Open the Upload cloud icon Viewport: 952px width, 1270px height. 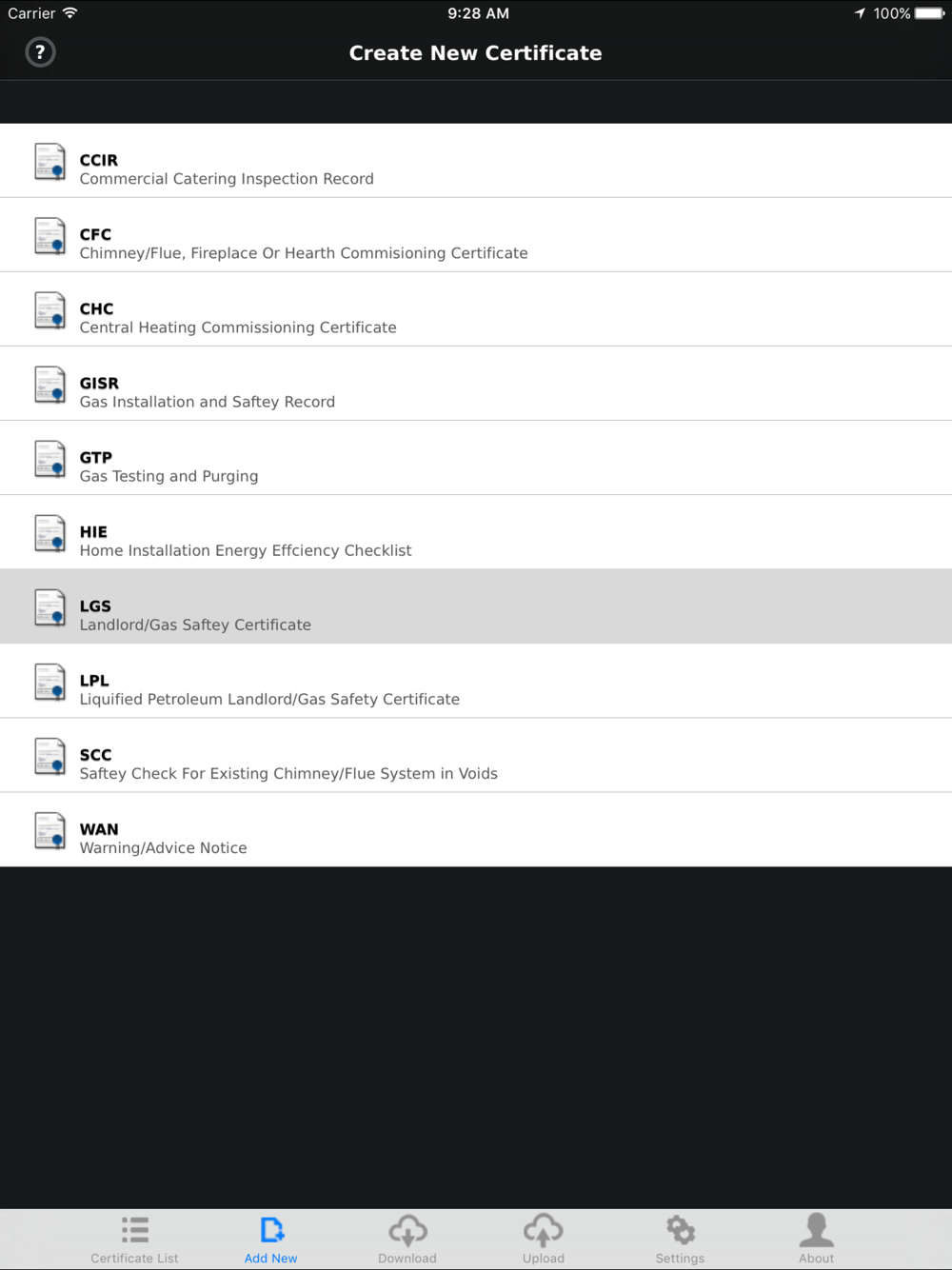click(x=544, y=1230)
